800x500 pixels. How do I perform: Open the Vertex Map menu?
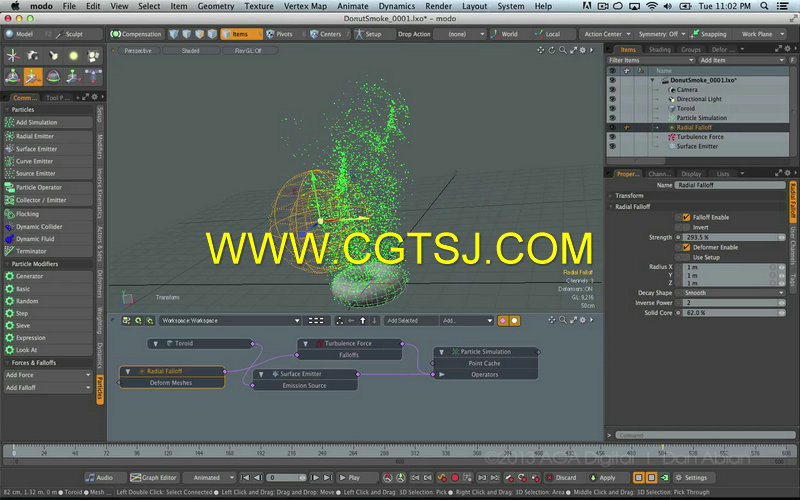[305, 6]
